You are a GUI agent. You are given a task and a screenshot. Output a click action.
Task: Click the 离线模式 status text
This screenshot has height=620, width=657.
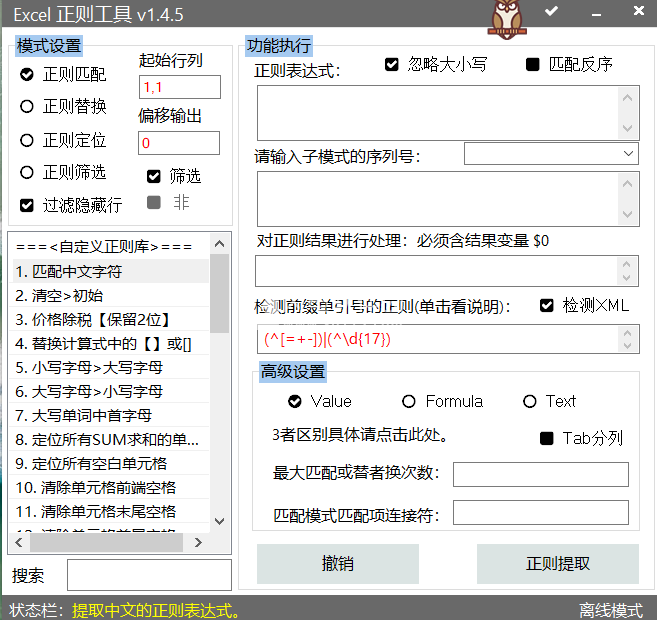(x=611, y=610)
